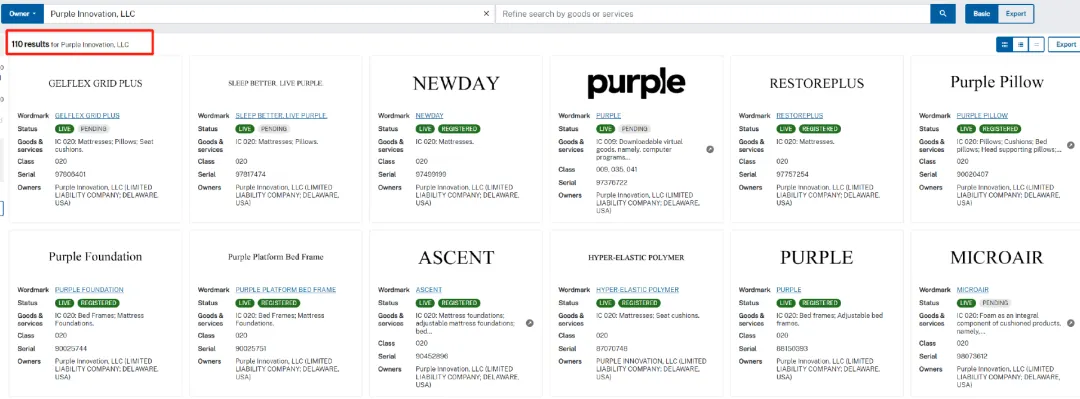This screenshot has height=399, width=1080.
Task: Focus the refine by goods or services field
Action: pos(712,14)
